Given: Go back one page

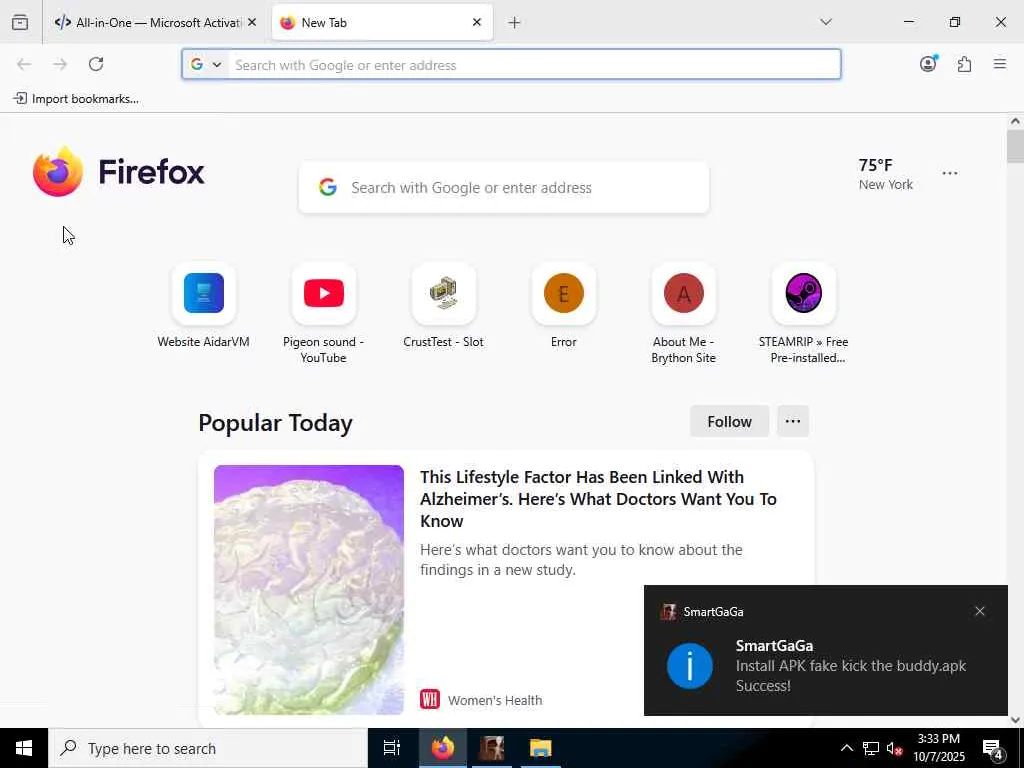Looking at the screenshot, I should coord(24,64).
